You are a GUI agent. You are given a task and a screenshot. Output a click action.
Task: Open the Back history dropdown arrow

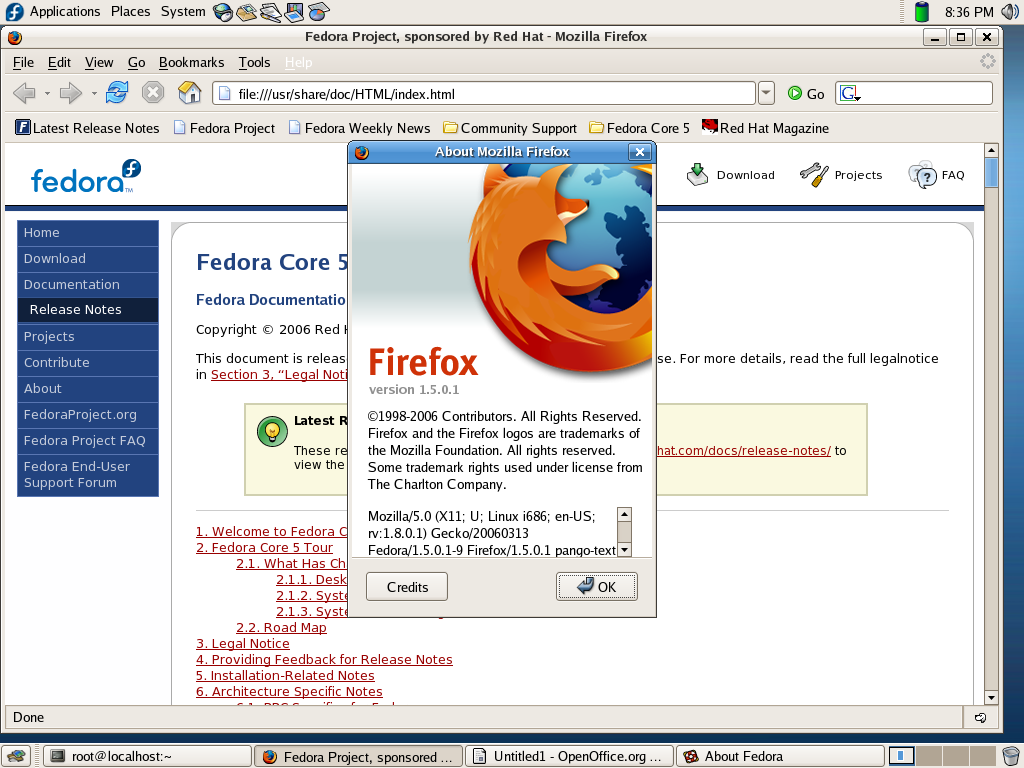47,93
